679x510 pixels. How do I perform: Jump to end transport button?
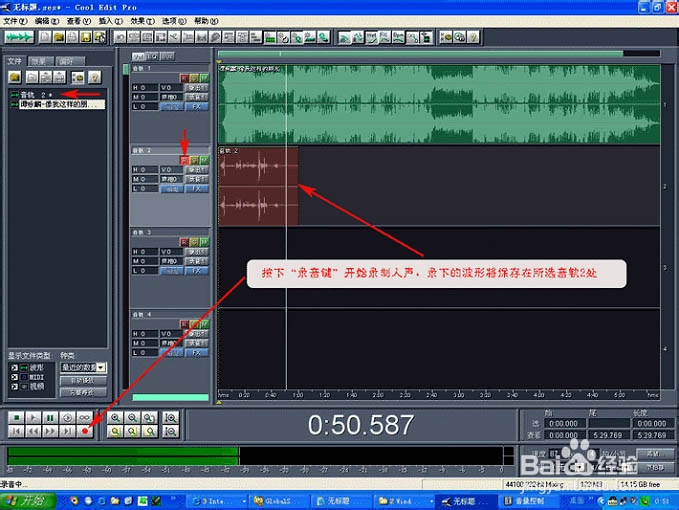coord(67,431)
